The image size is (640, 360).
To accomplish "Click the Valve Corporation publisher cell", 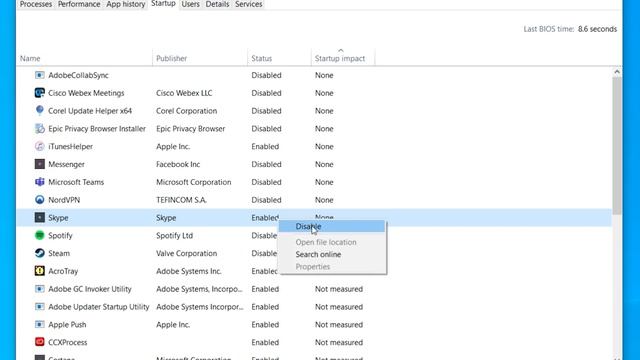I will click(x=187, y=253).
